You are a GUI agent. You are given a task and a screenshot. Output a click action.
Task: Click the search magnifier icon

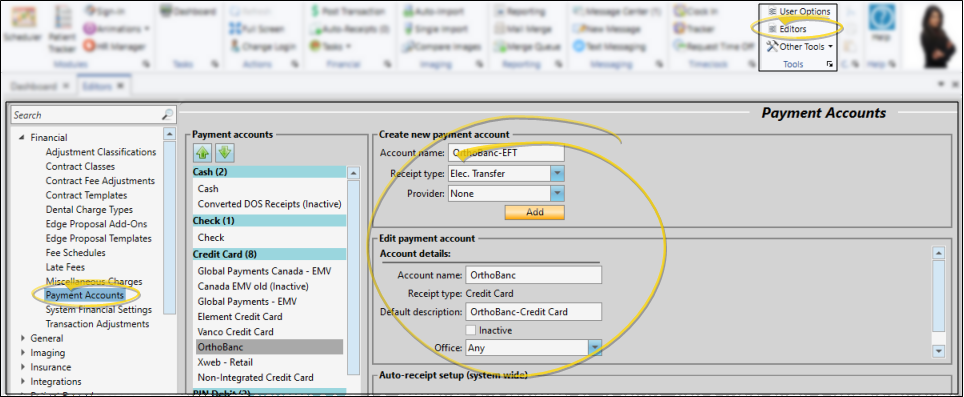(167, 115)
